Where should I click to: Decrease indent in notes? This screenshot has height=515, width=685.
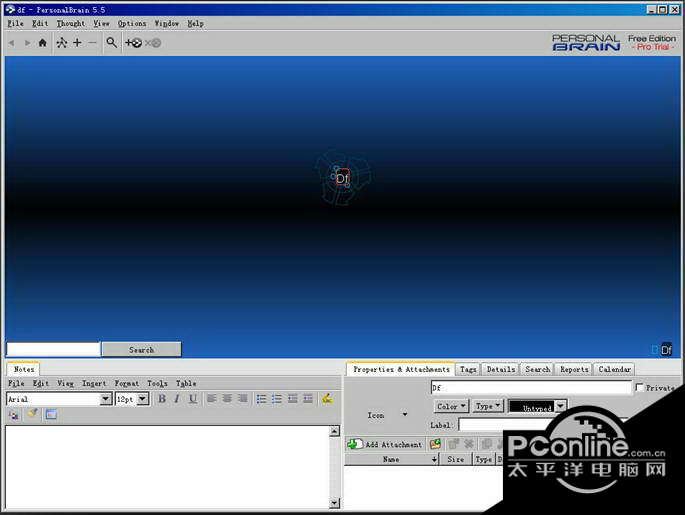[293, 399]
